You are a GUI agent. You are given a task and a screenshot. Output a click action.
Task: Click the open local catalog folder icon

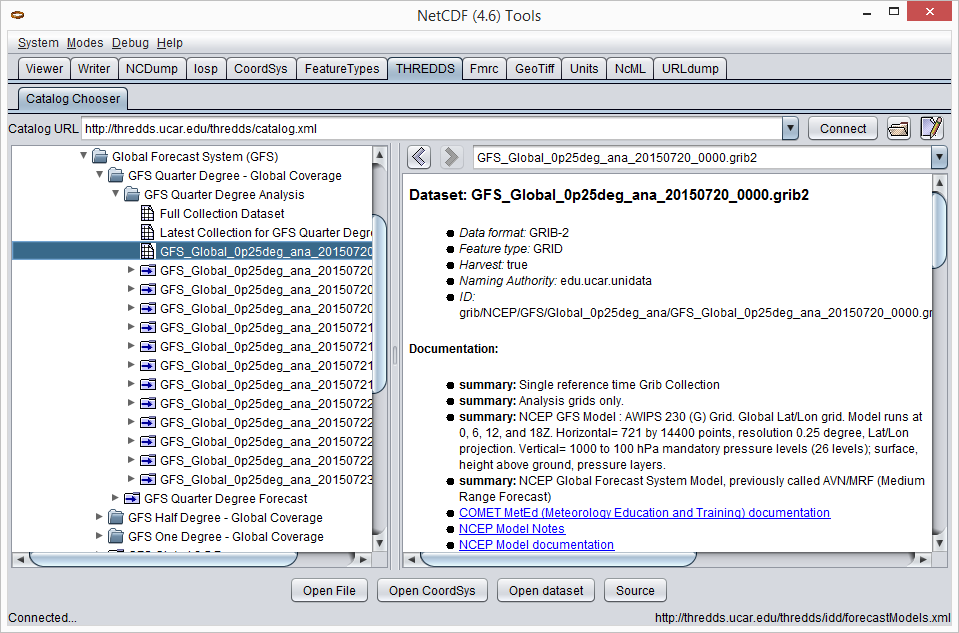click(x=898, y=128)
